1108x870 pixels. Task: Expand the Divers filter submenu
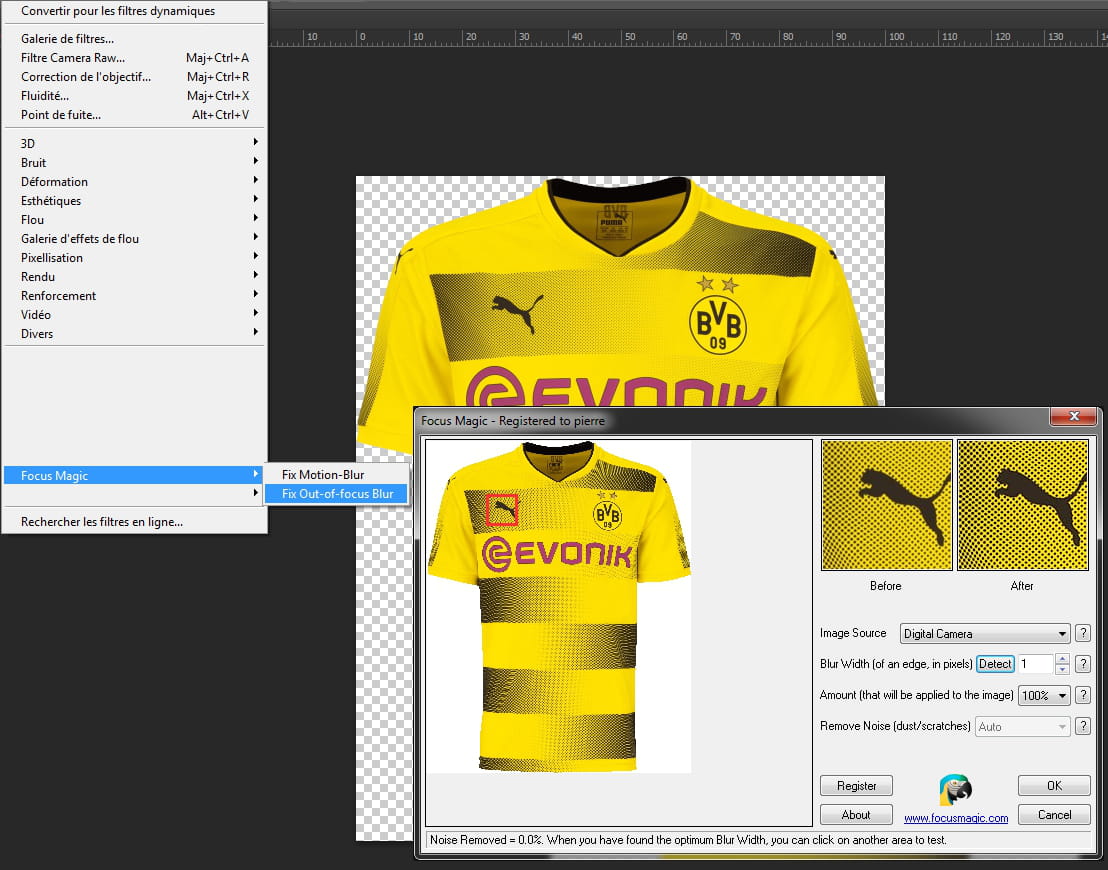pyautogui.click(x=134, y=334)
